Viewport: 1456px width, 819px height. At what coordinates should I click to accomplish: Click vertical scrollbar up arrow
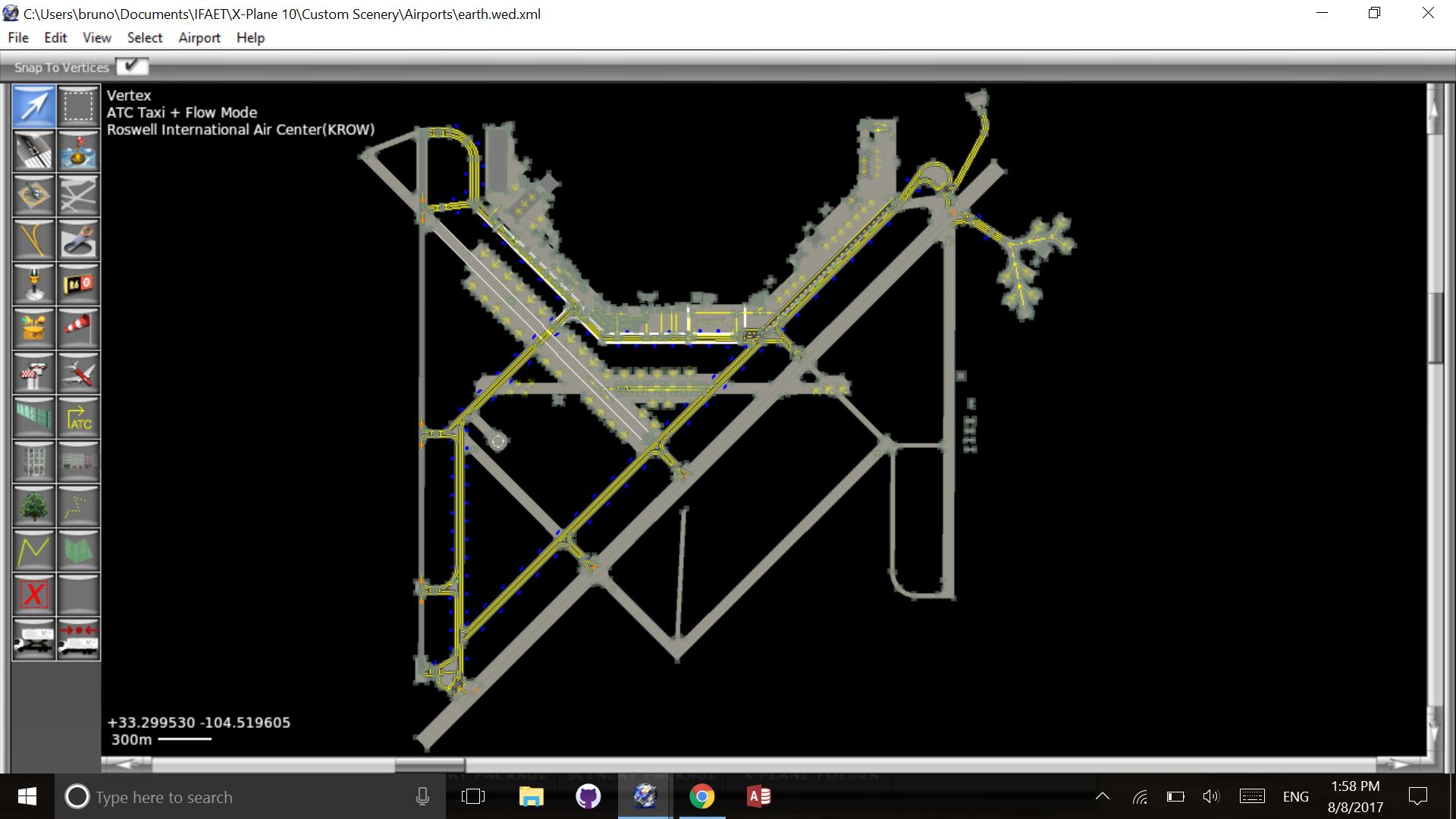click(1433, 110)
